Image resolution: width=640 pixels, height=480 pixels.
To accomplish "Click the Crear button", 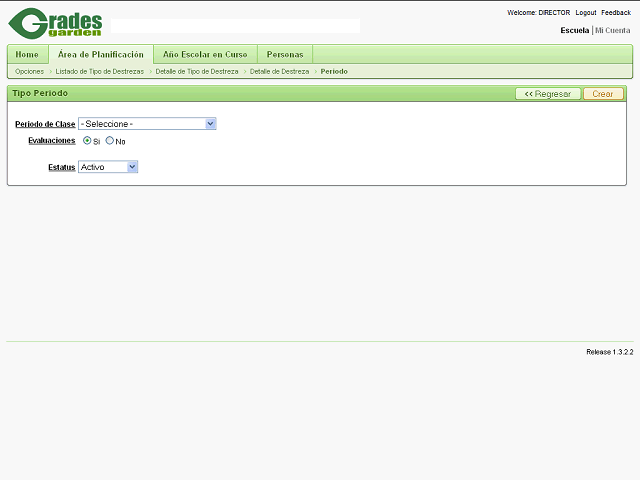I will (x=603, y=94).
